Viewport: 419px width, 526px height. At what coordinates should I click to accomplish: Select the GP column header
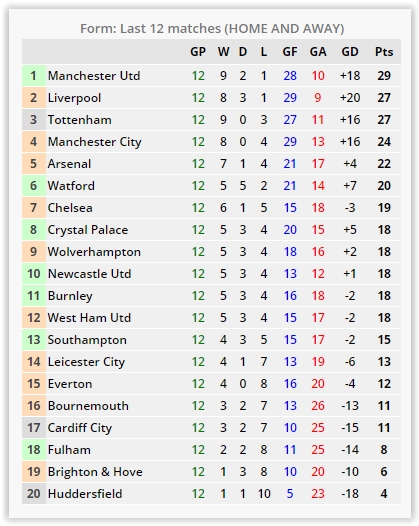point(198,52)
